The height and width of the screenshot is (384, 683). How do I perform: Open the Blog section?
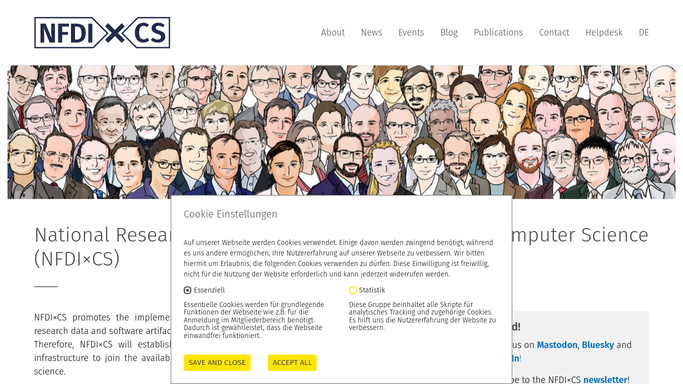click(x=449, y=33)
